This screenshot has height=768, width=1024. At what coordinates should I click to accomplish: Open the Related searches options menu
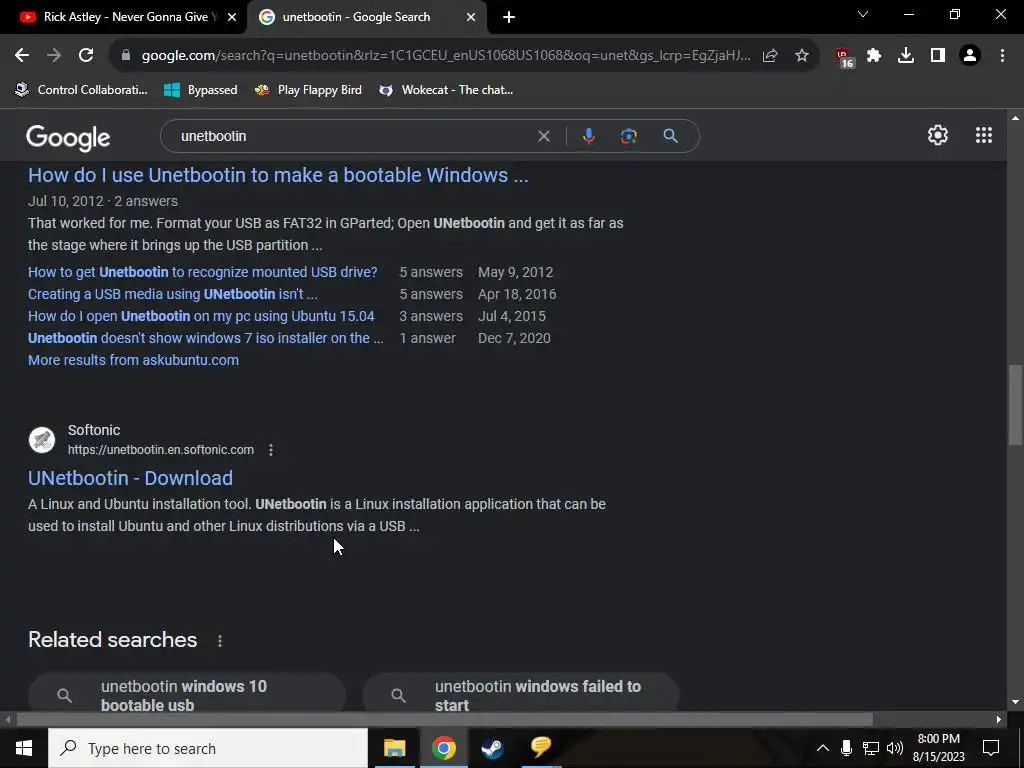[219, 641]
